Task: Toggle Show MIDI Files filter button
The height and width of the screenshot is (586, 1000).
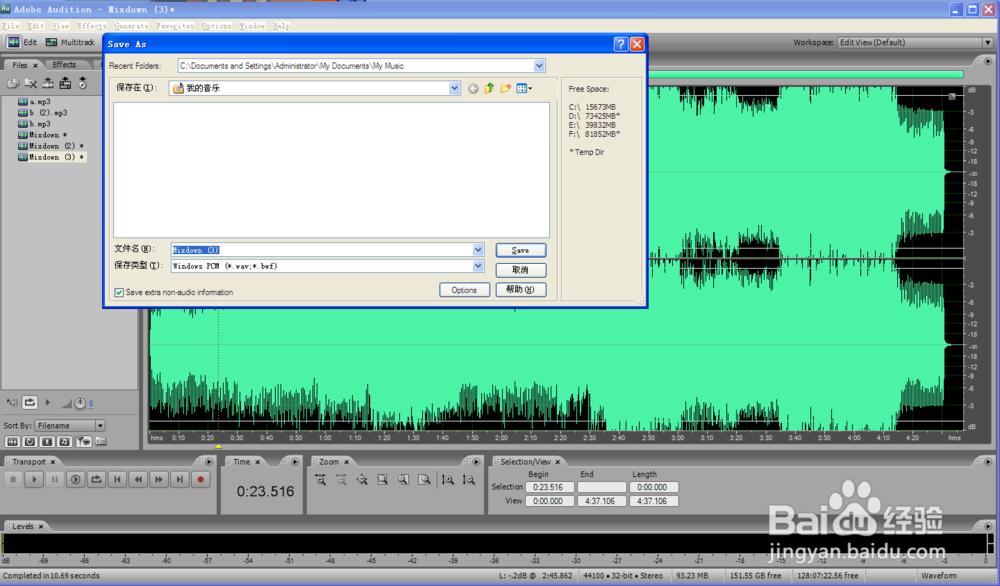Action: 64,441
